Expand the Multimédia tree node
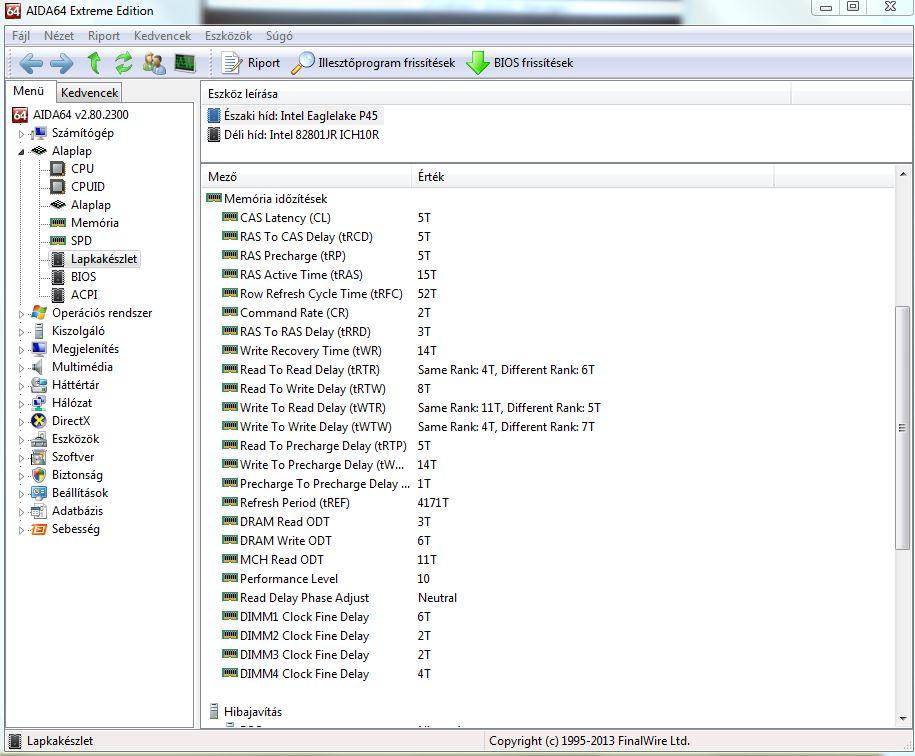The image size is (915, 756). 22,368
